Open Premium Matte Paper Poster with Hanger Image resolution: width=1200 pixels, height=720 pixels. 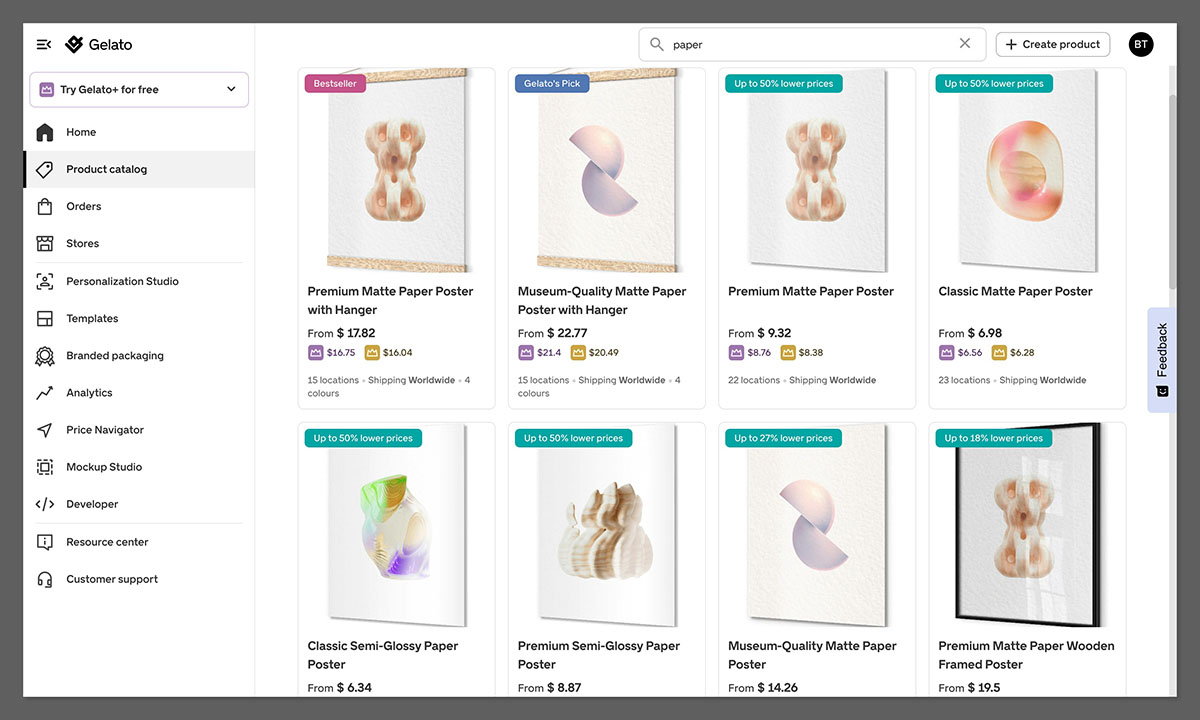[390, 300]
